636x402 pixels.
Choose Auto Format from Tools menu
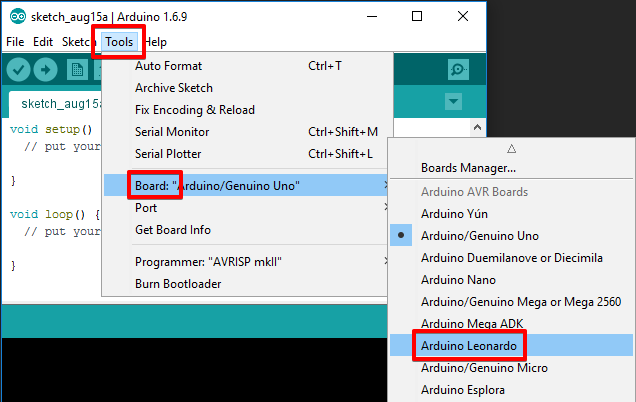247,66
